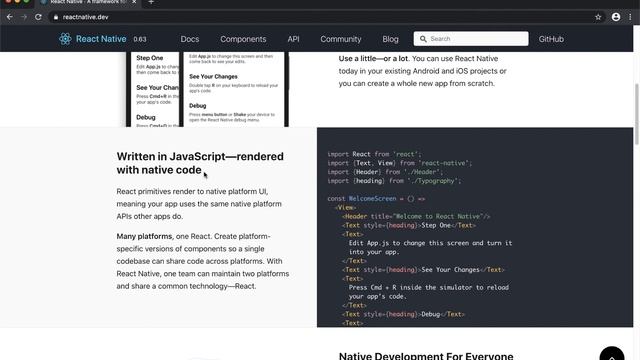Open the GitHub link in navbar

coord(551,39)
